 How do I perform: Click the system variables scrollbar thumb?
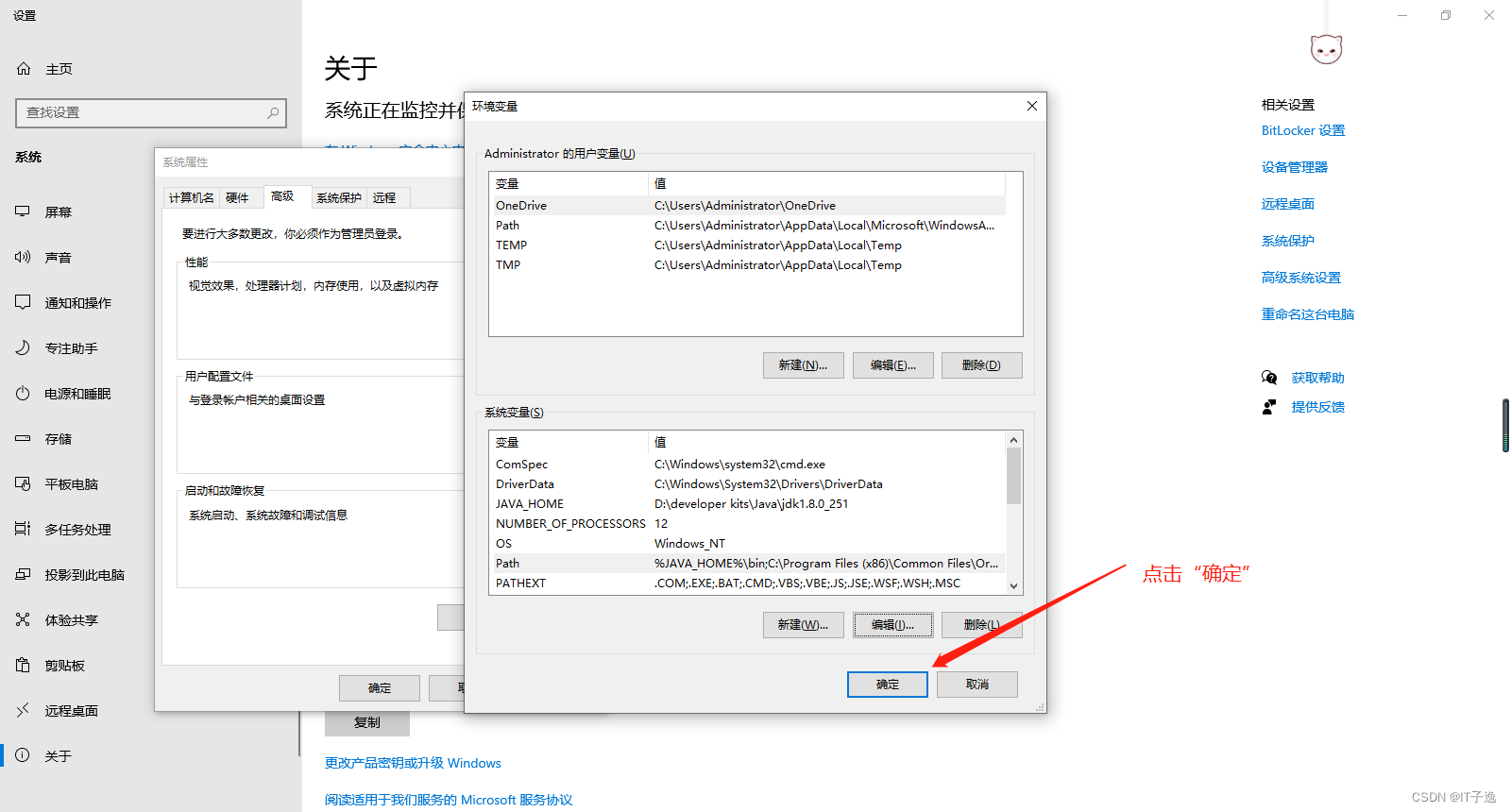pyautogui.click(x=1013, y=476)
